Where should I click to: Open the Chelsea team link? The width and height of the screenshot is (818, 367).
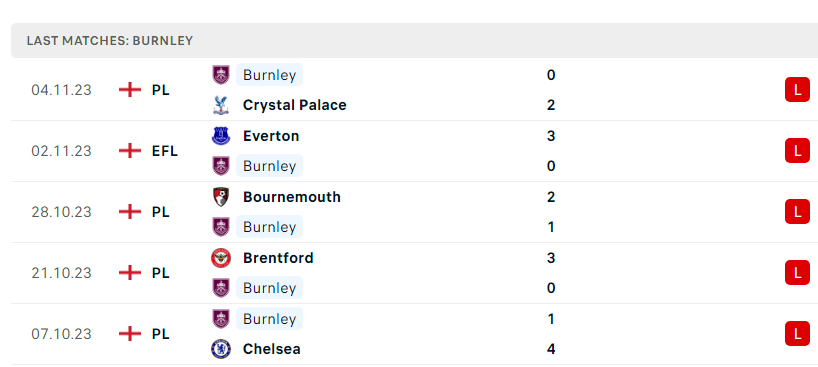point(272,349)
